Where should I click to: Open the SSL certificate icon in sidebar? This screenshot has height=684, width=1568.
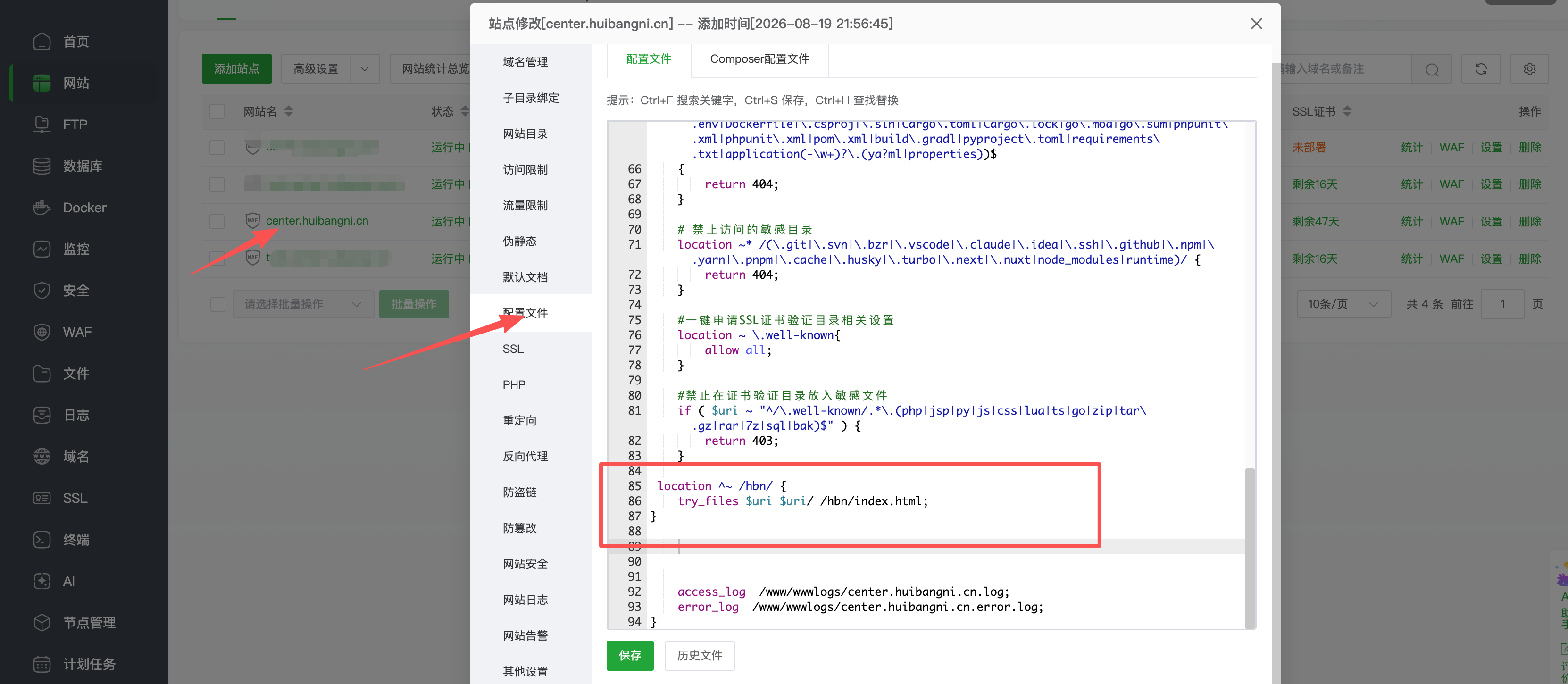coord(42,498)
